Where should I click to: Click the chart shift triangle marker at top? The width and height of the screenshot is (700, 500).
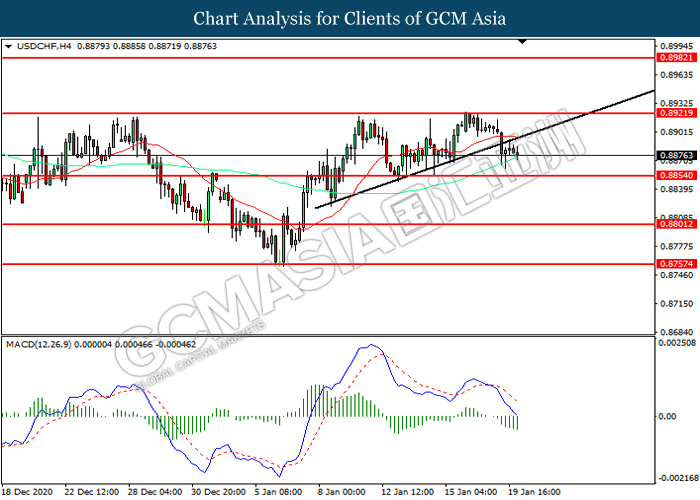pyautogui.click(x=522, y=42)
